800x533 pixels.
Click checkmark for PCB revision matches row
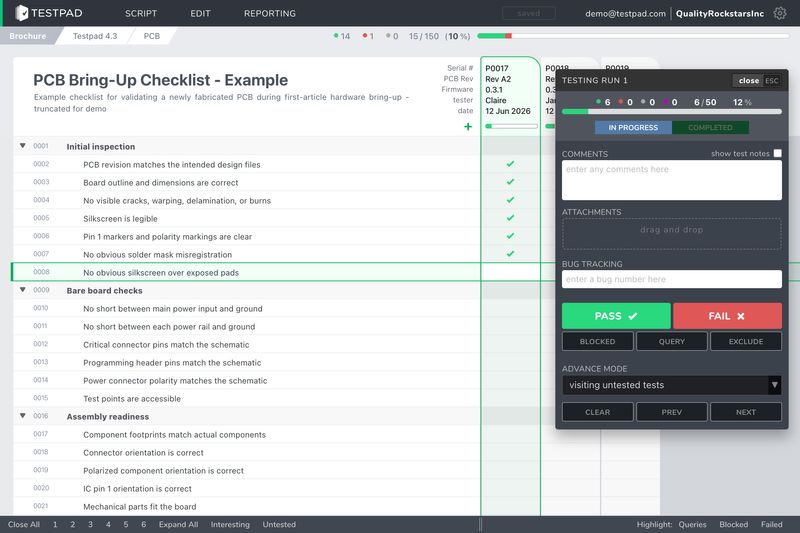(x=510, y=164)
